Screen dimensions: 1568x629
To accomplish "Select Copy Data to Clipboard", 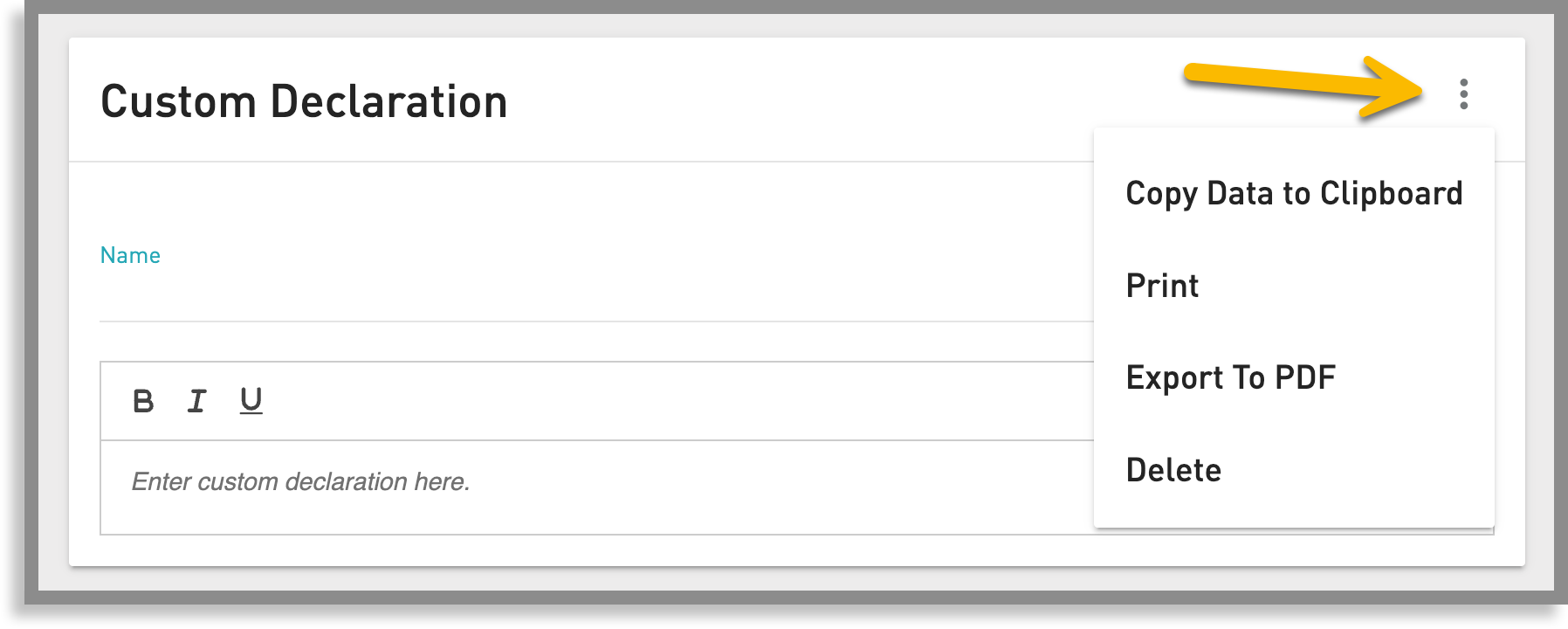I will pyautogui.click(x=1293, y=193).
